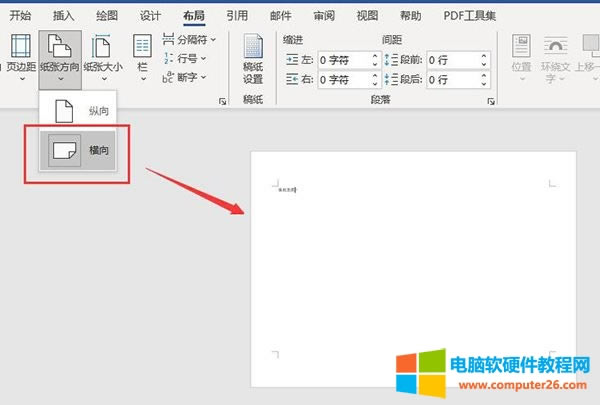Open 稿纸设置 manuscript paper settings

click(x=253, y=57)
